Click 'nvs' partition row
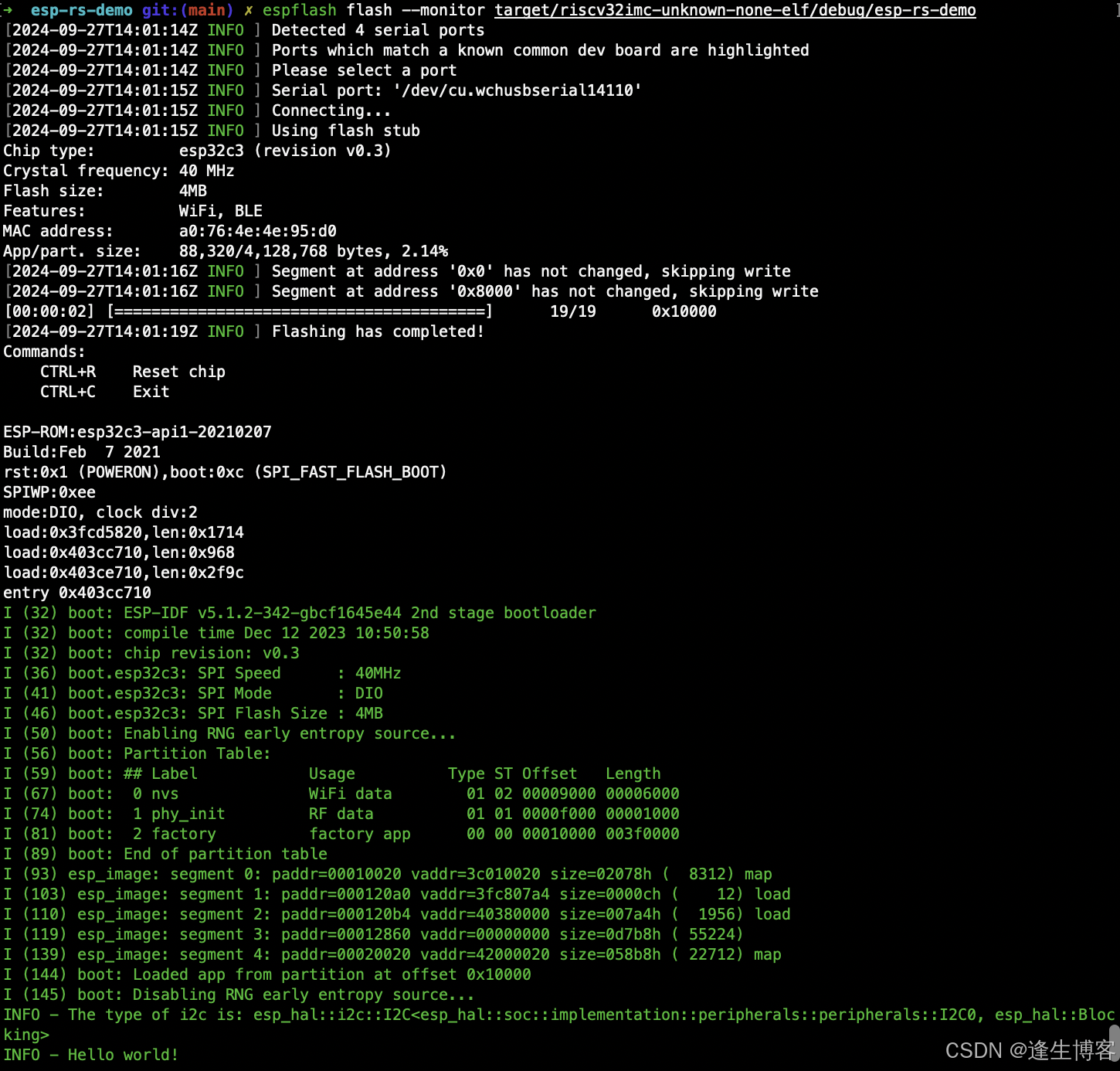Image resolution: width=1120 pixels, height=1071 pixels. point(341,794)
